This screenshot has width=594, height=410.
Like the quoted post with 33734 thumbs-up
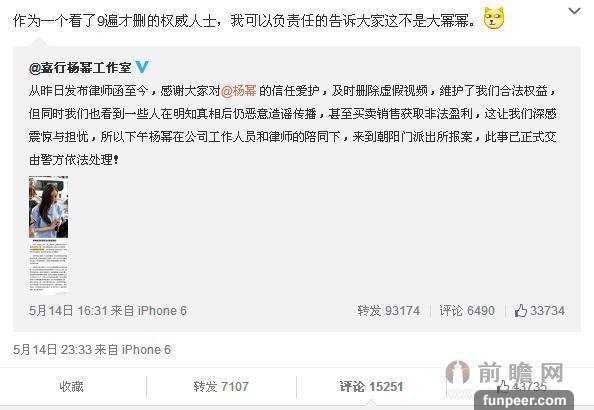[x=539, y=311]
